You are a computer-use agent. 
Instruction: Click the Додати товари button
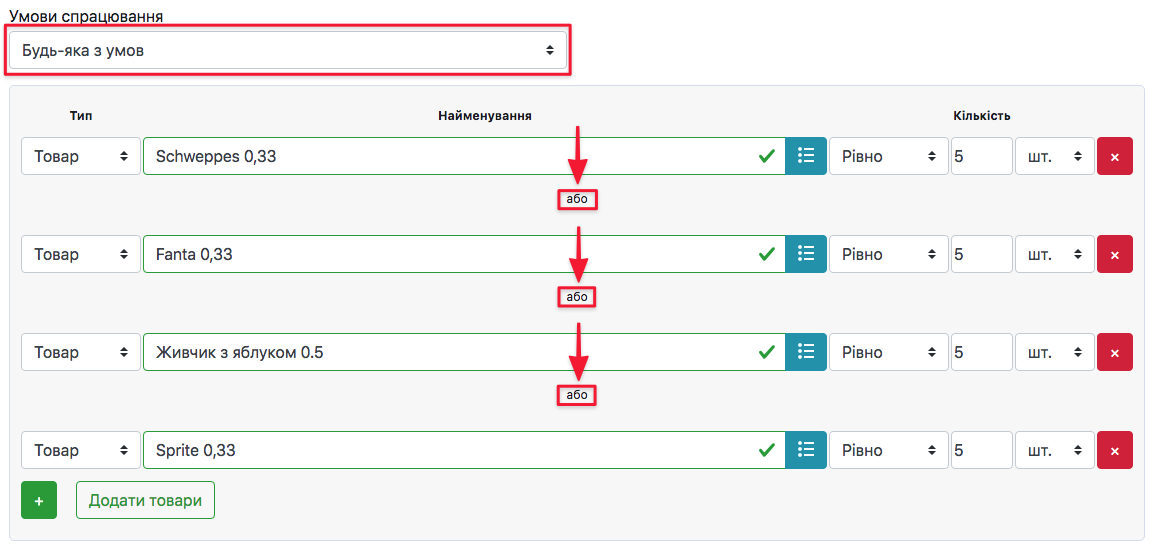[x=145, y=500]
